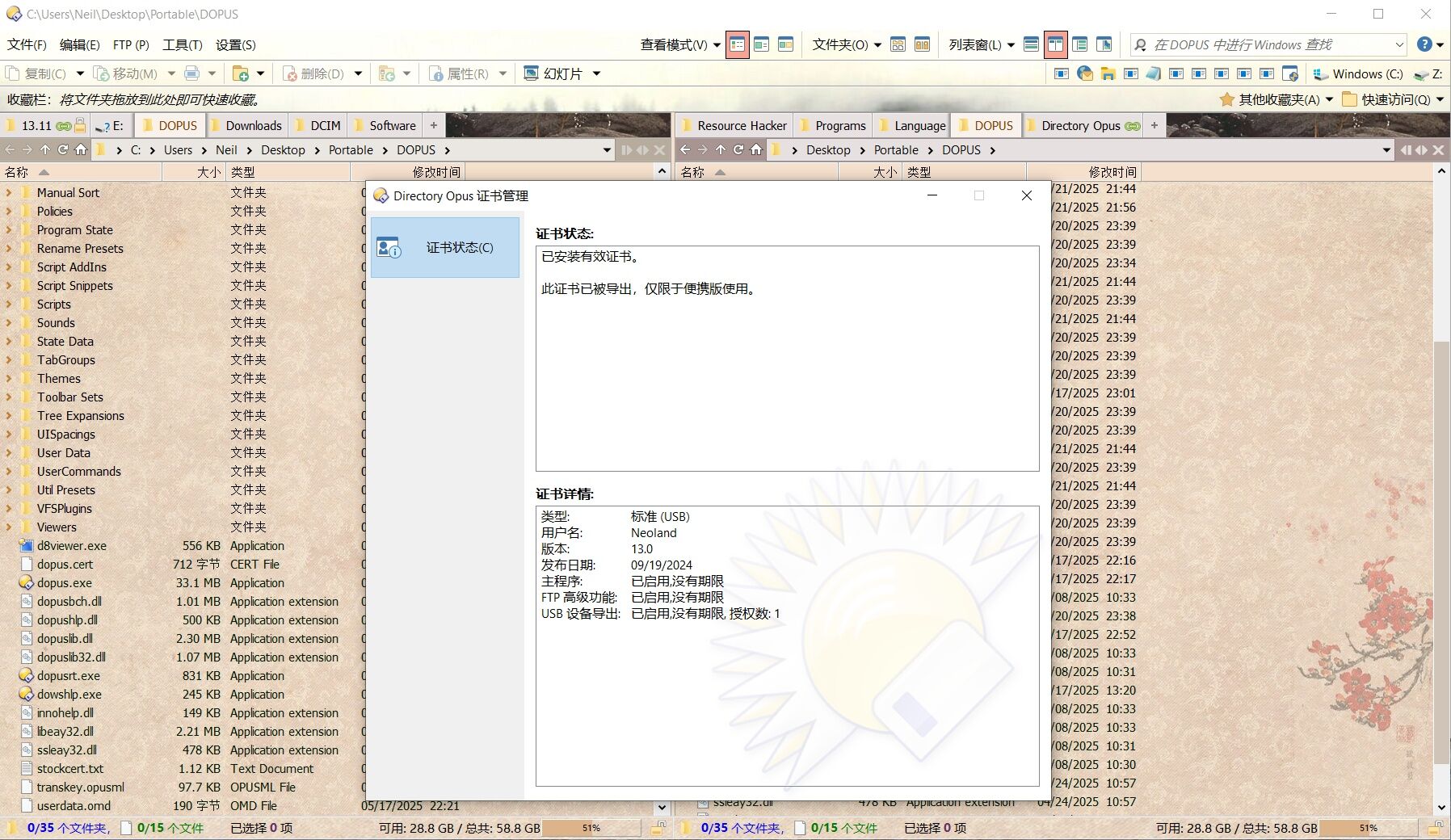Image resolution: width=1451 pixels, height=840 pixels.
Task: Refresh the right pane folder
Action: [738, 149]
